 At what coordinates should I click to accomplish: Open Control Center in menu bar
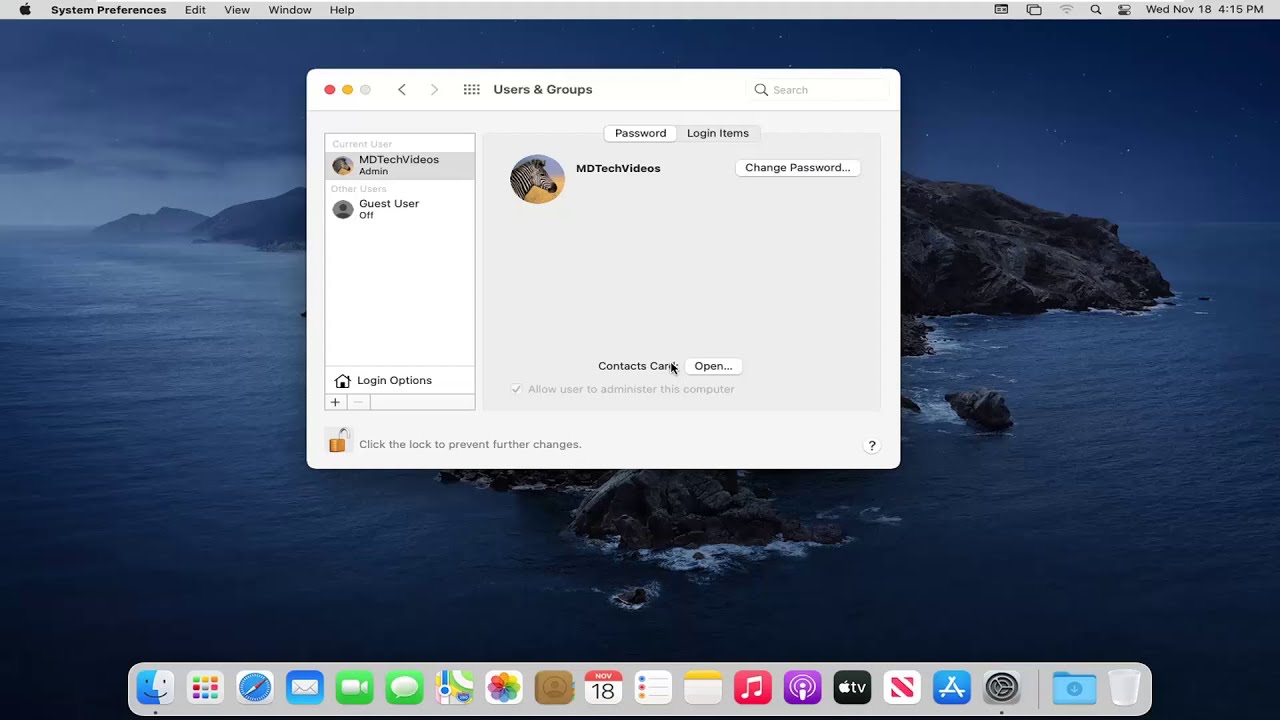[x=1125, y=9]
